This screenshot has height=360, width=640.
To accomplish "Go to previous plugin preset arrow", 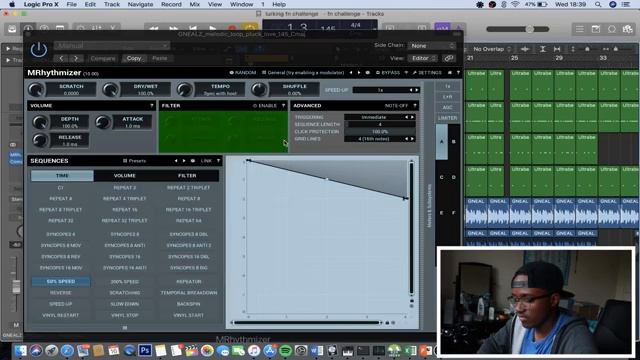I will [62, 58].
